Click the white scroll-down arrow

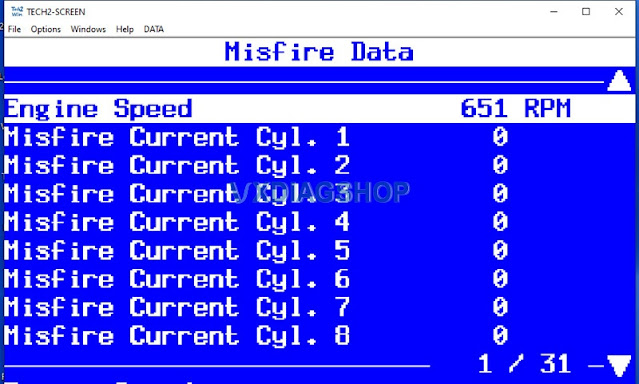(619, 365)
